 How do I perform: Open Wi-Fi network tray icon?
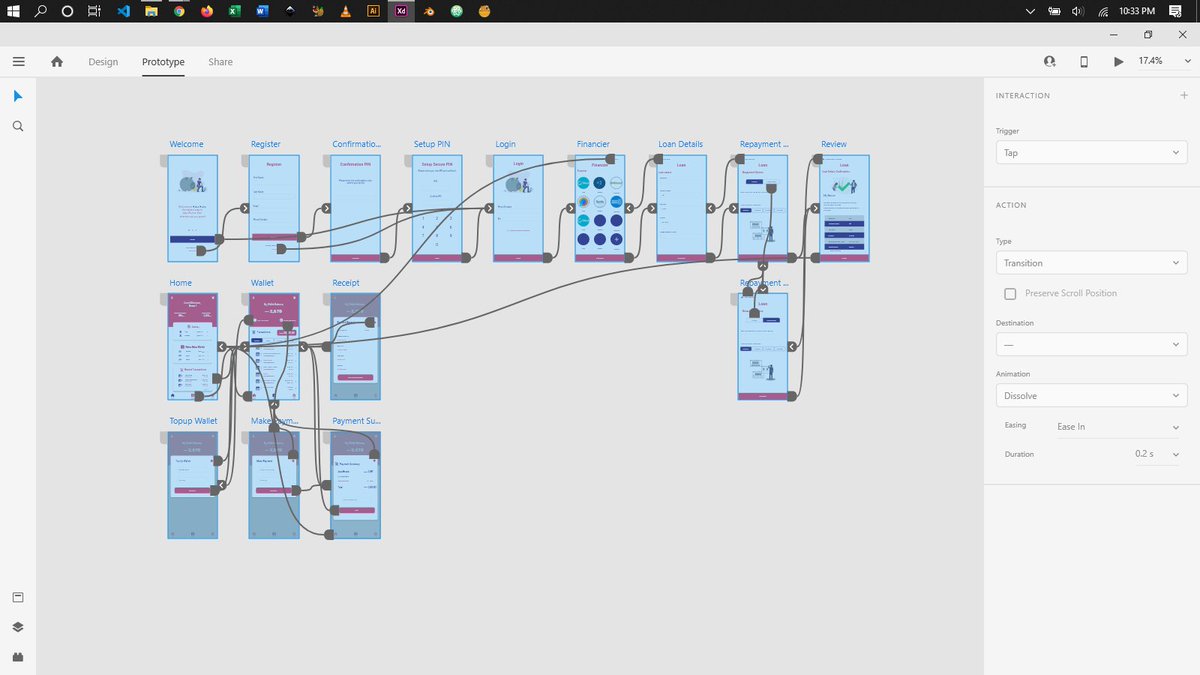[1103, 11]
